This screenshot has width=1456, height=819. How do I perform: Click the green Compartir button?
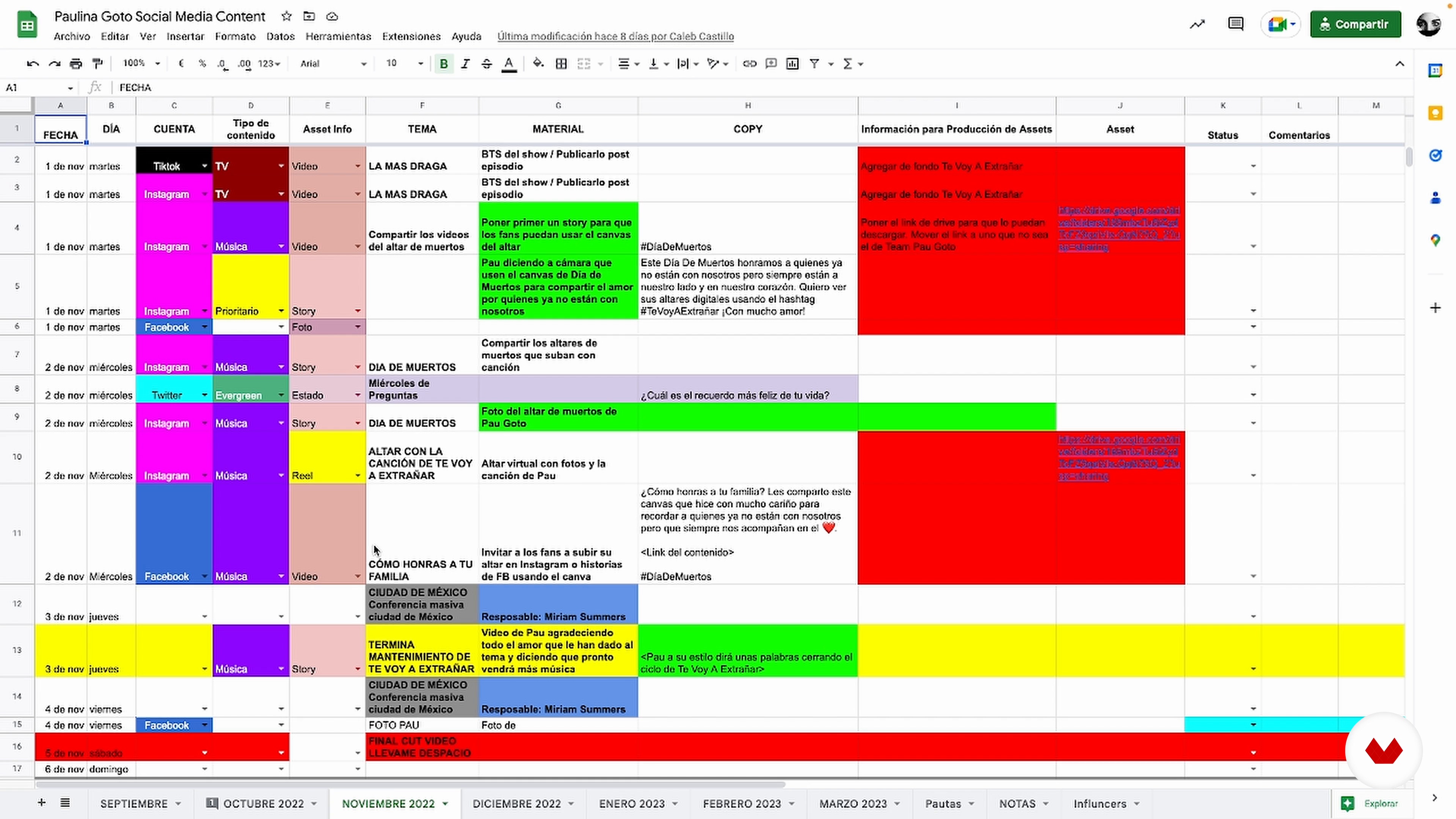[1355, 24]
